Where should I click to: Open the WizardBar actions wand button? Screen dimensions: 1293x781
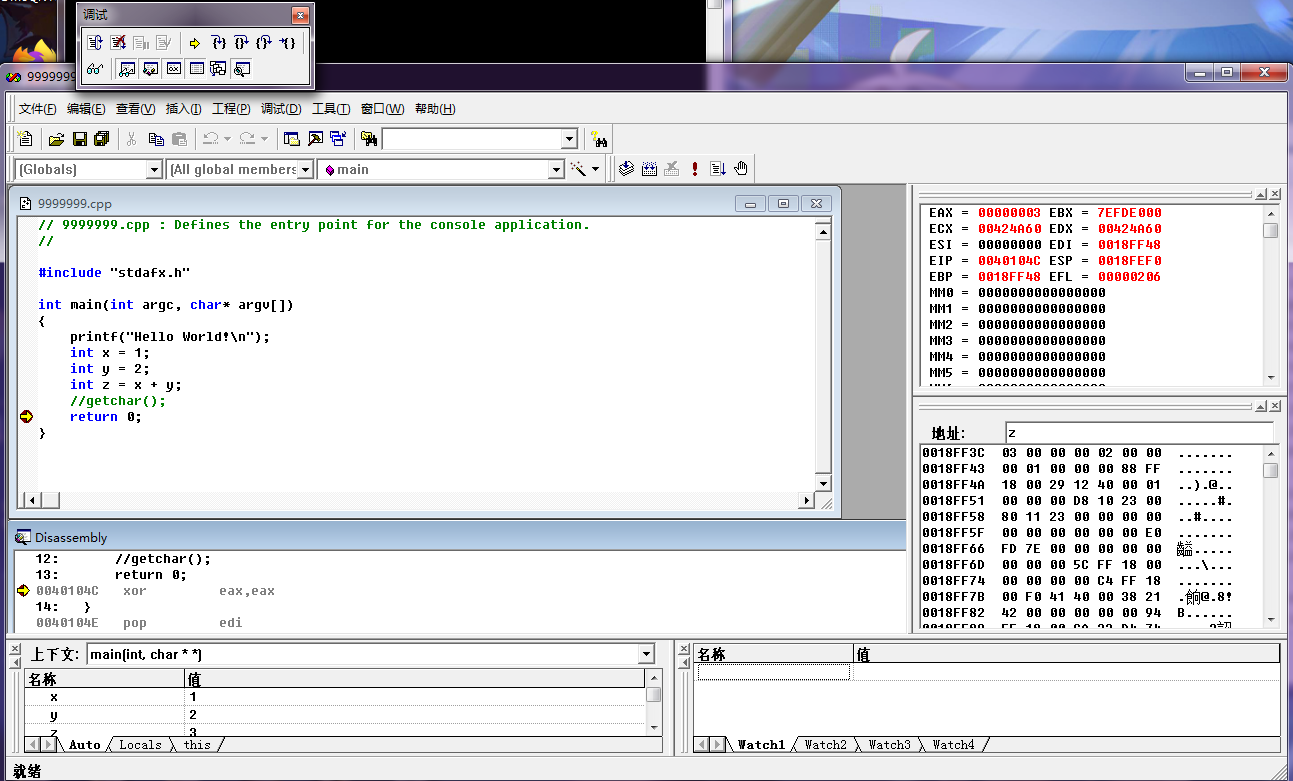pyautogui.click(x=578, y=169)
